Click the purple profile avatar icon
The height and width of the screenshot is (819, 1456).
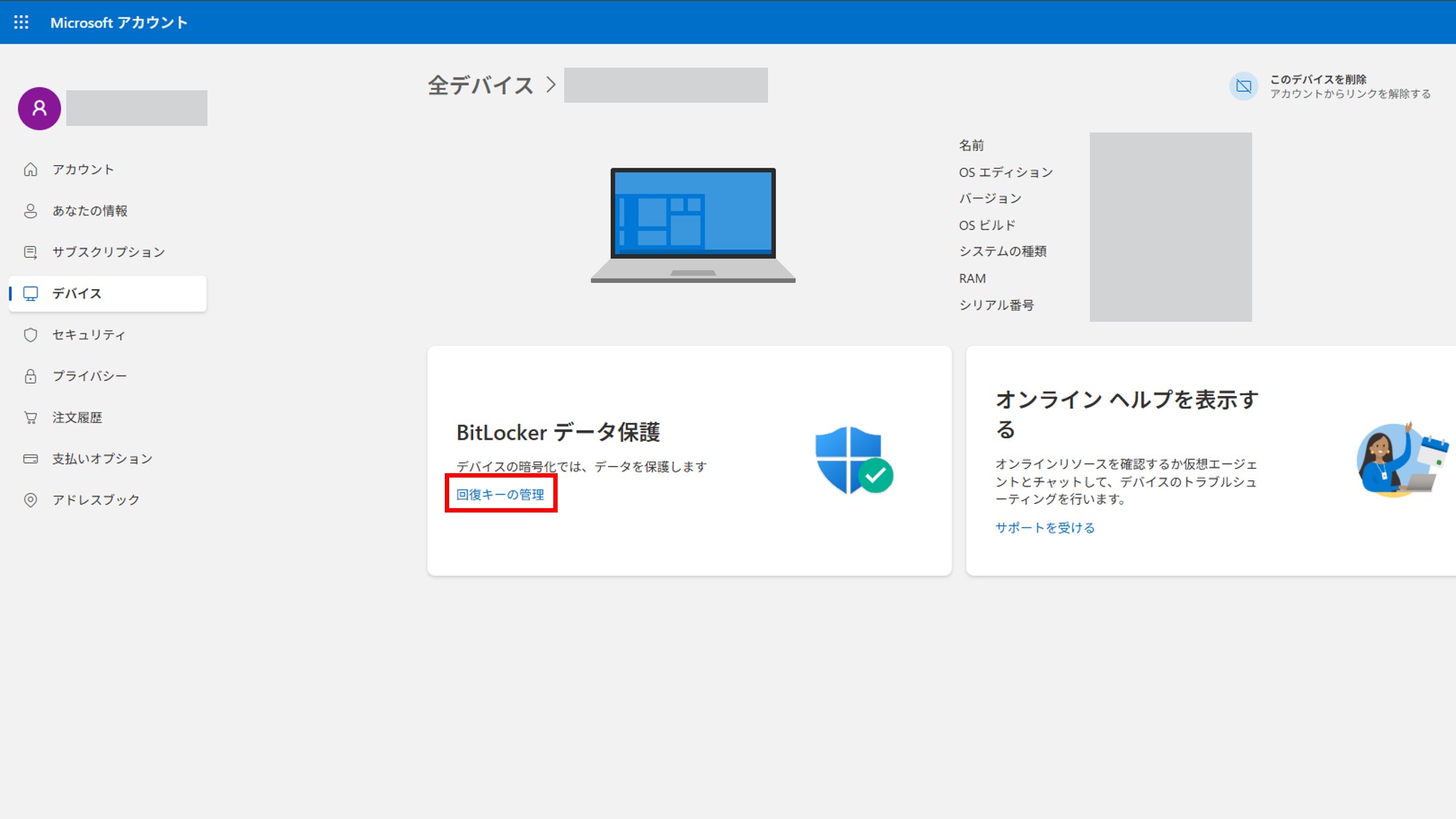pyautogui.click(x=39, y=108)
